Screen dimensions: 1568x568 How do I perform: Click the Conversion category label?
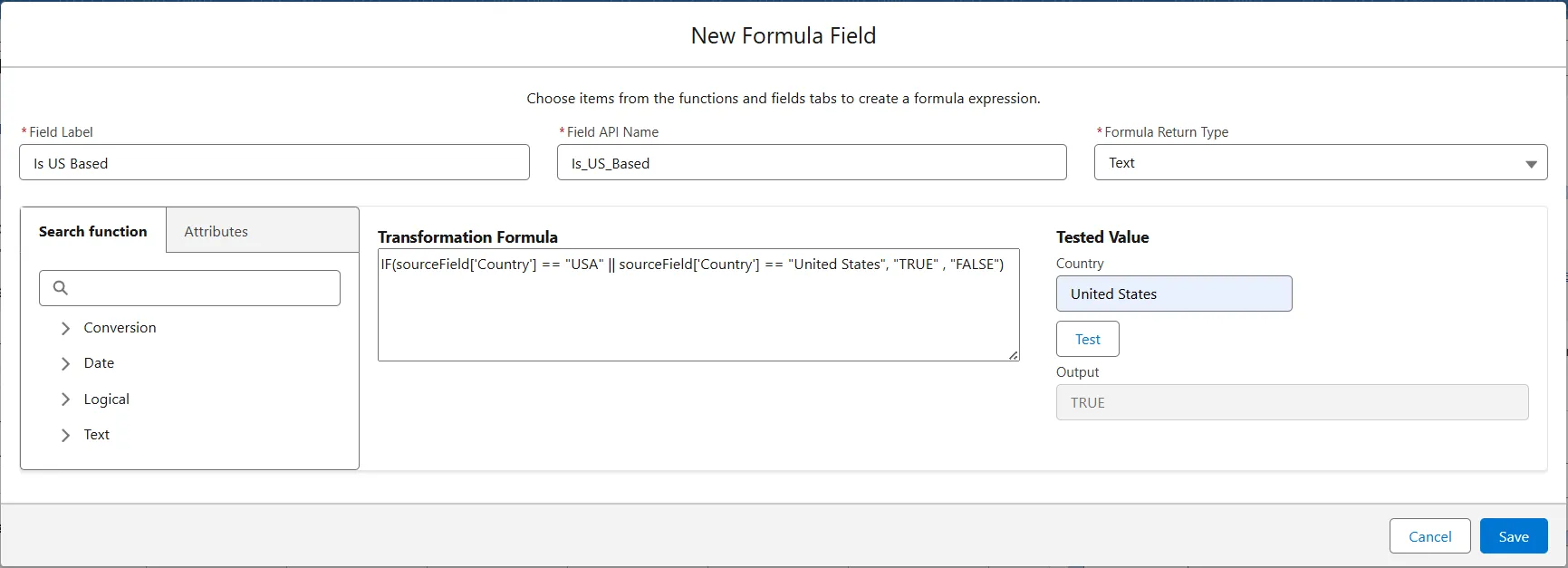[120, 328]
